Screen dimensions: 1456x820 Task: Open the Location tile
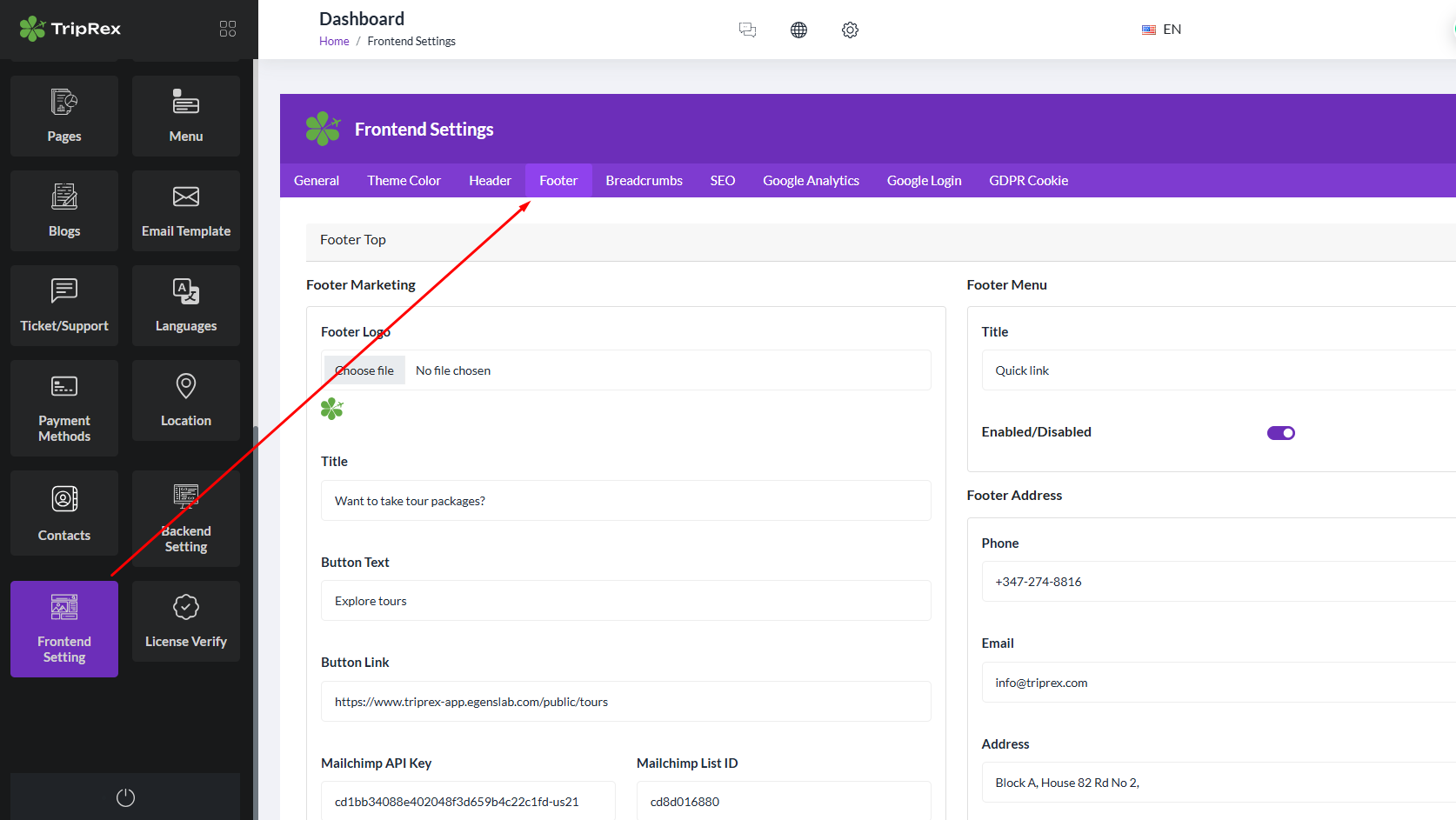[186, 400]
